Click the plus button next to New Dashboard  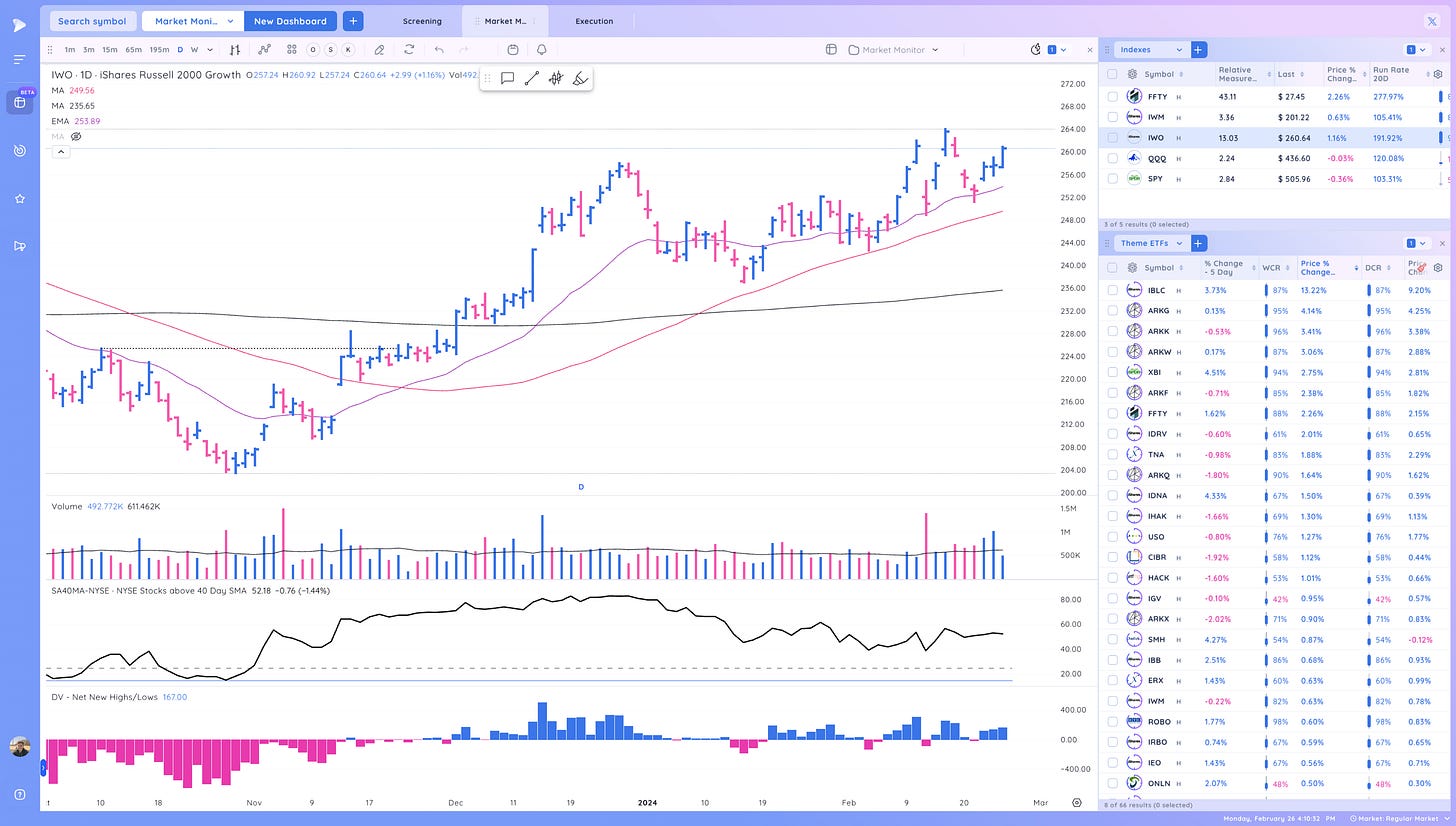(353, 21)
